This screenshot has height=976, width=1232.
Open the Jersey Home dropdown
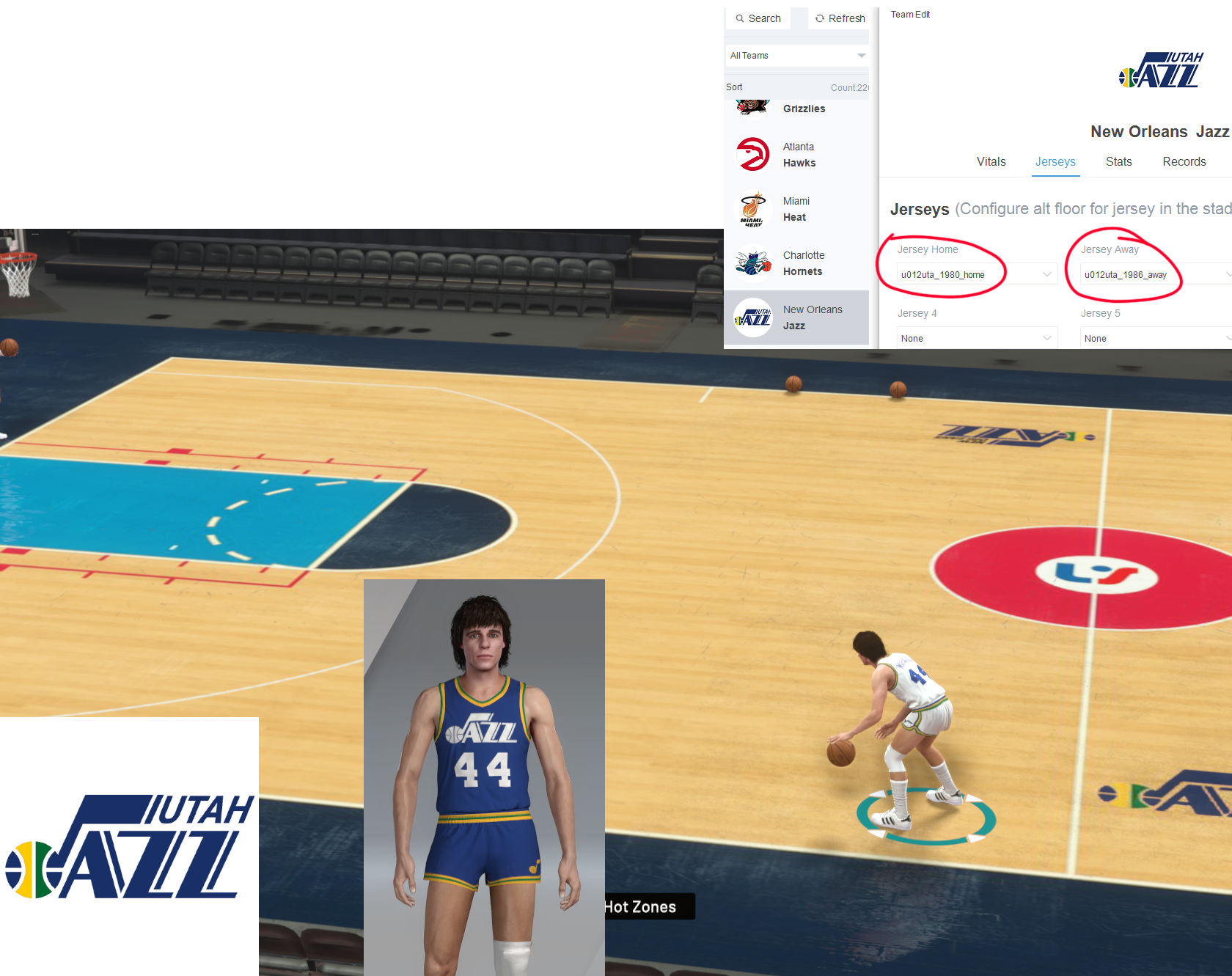coord(977,274)
